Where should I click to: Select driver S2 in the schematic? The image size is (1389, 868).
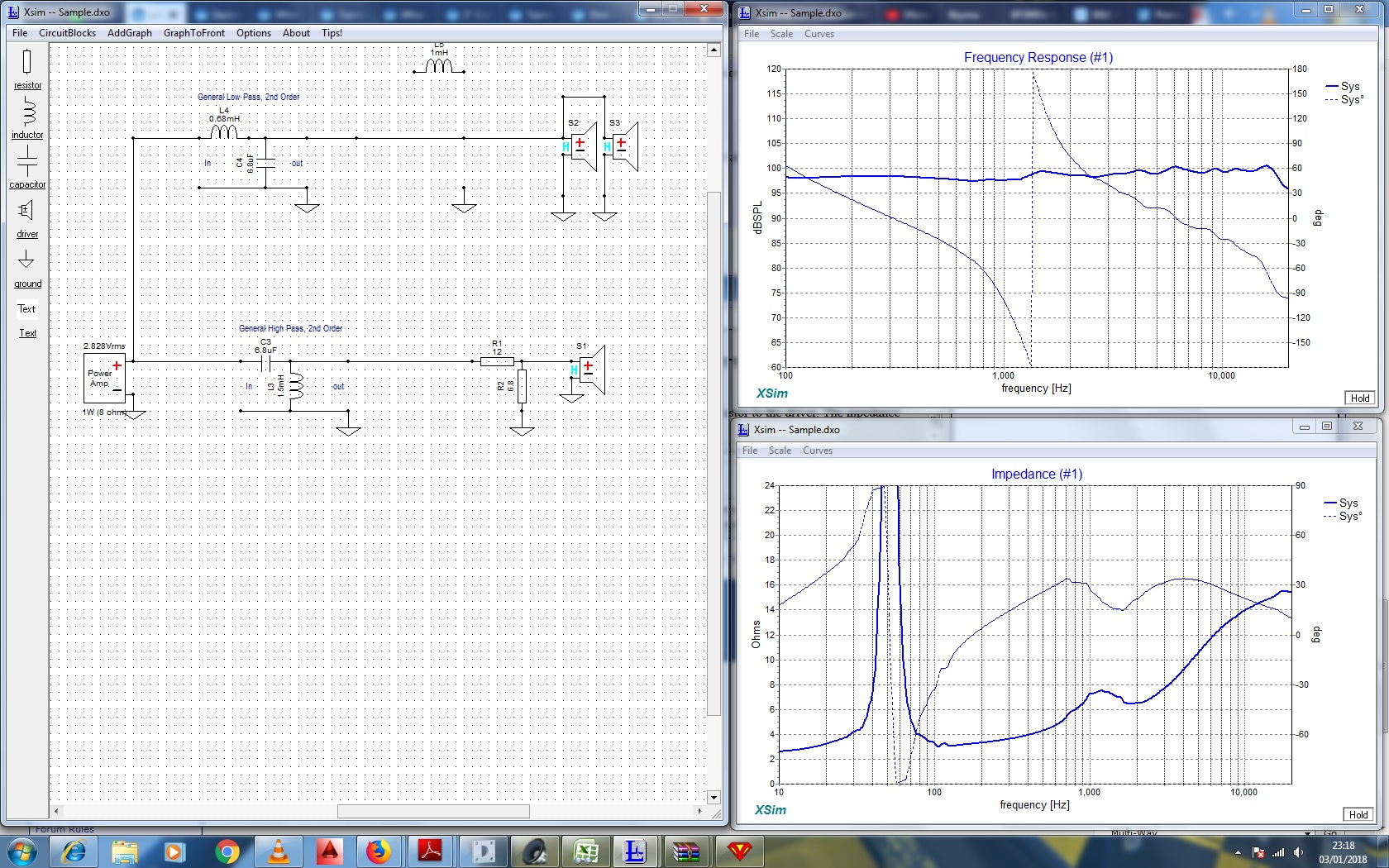(583, 146)
